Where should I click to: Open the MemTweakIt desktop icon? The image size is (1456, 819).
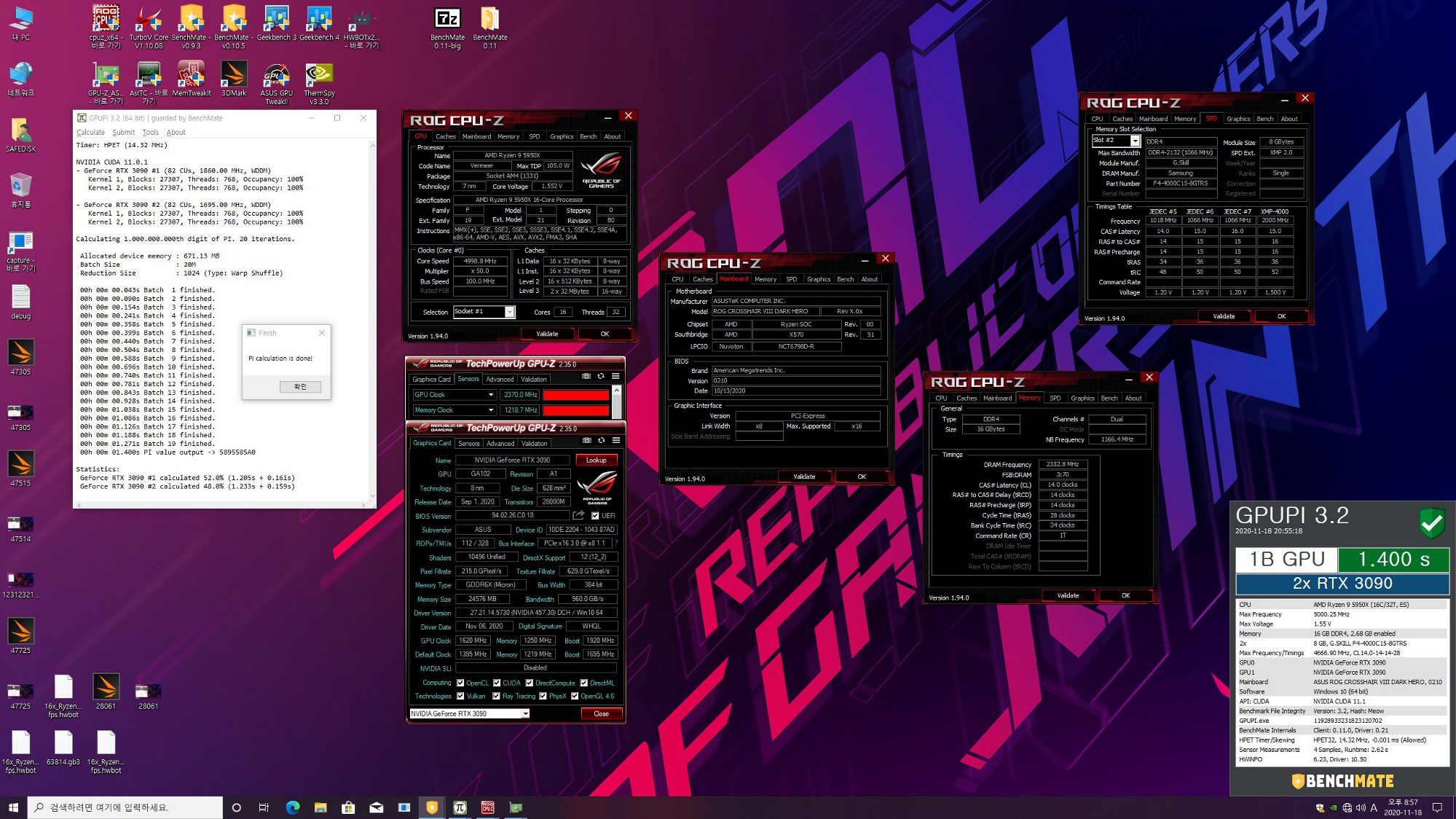[x=192, y=79]
